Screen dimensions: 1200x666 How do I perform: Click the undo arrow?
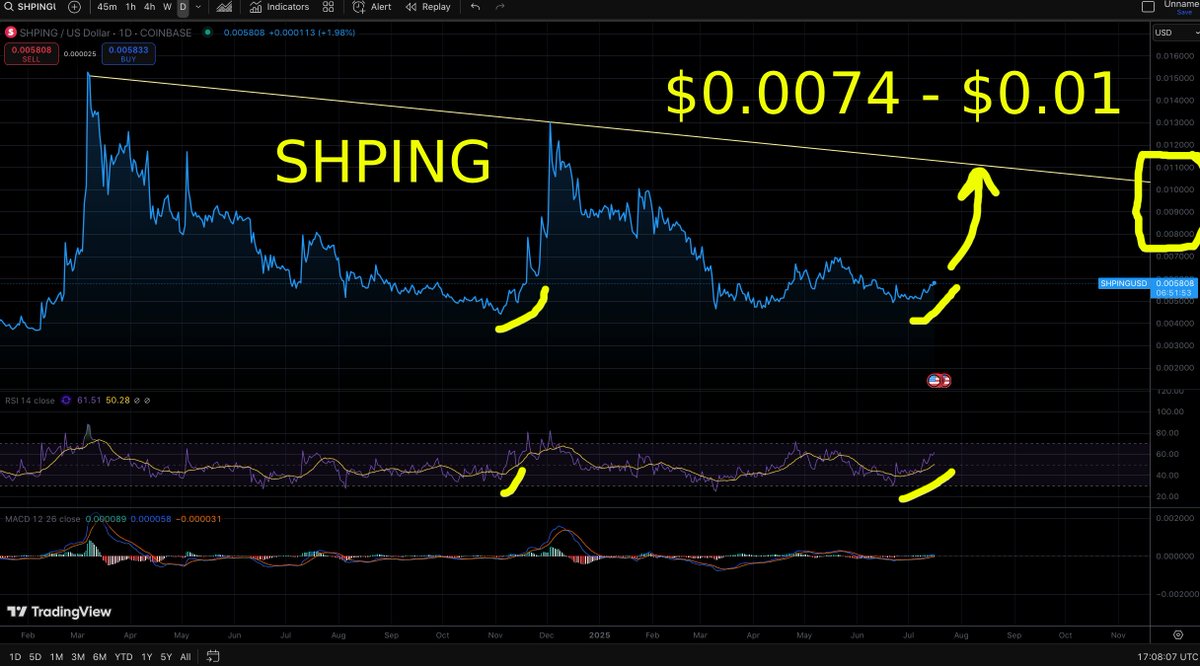(x=475, y=7)
